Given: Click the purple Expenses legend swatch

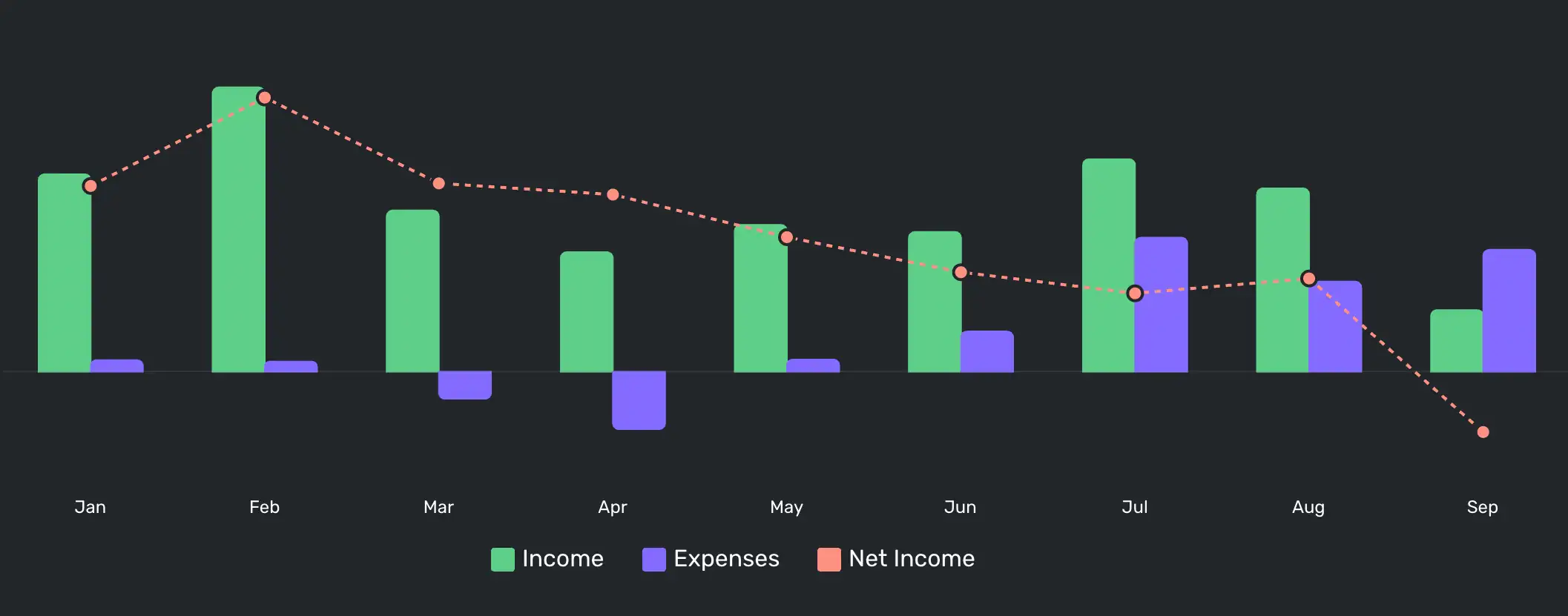Looking at the screenshot, I should 653,560.
